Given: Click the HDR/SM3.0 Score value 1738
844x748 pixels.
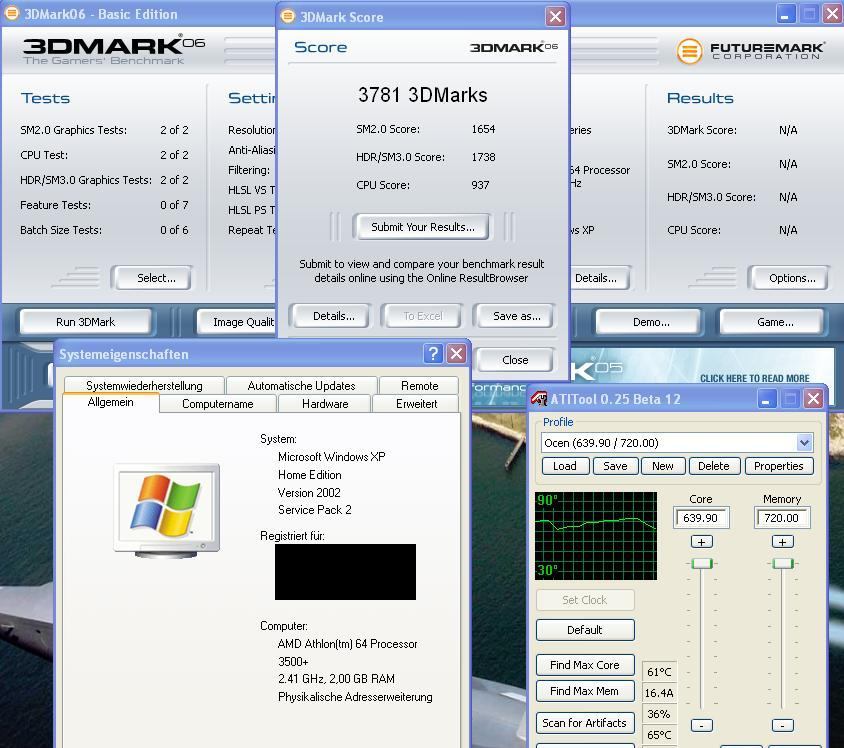Looking at the screenshot, I should tap(483, 157).
